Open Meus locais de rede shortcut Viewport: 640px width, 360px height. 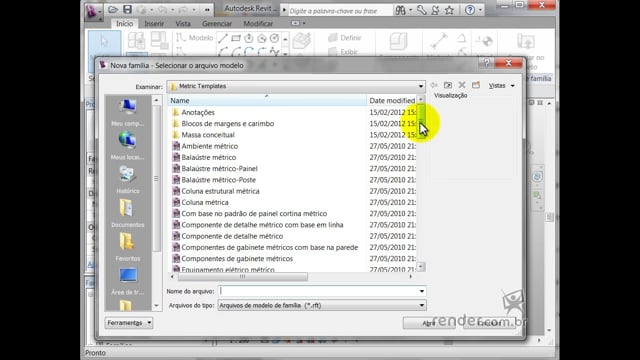click(128, 146)
